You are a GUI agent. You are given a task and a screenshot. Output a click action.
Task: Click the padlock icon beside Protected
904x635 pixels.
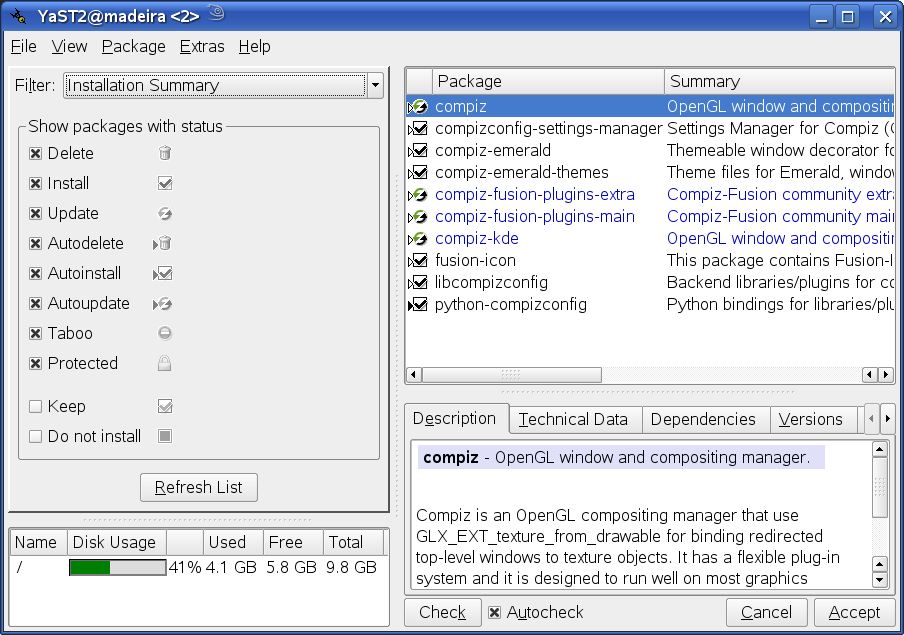(165, 363)
